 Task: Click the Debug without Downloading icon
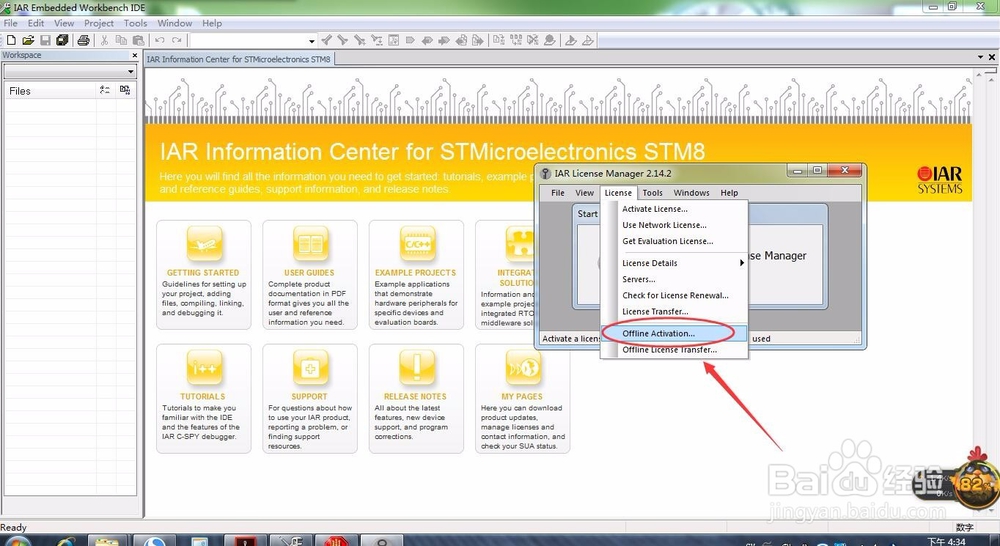[587, 40]
